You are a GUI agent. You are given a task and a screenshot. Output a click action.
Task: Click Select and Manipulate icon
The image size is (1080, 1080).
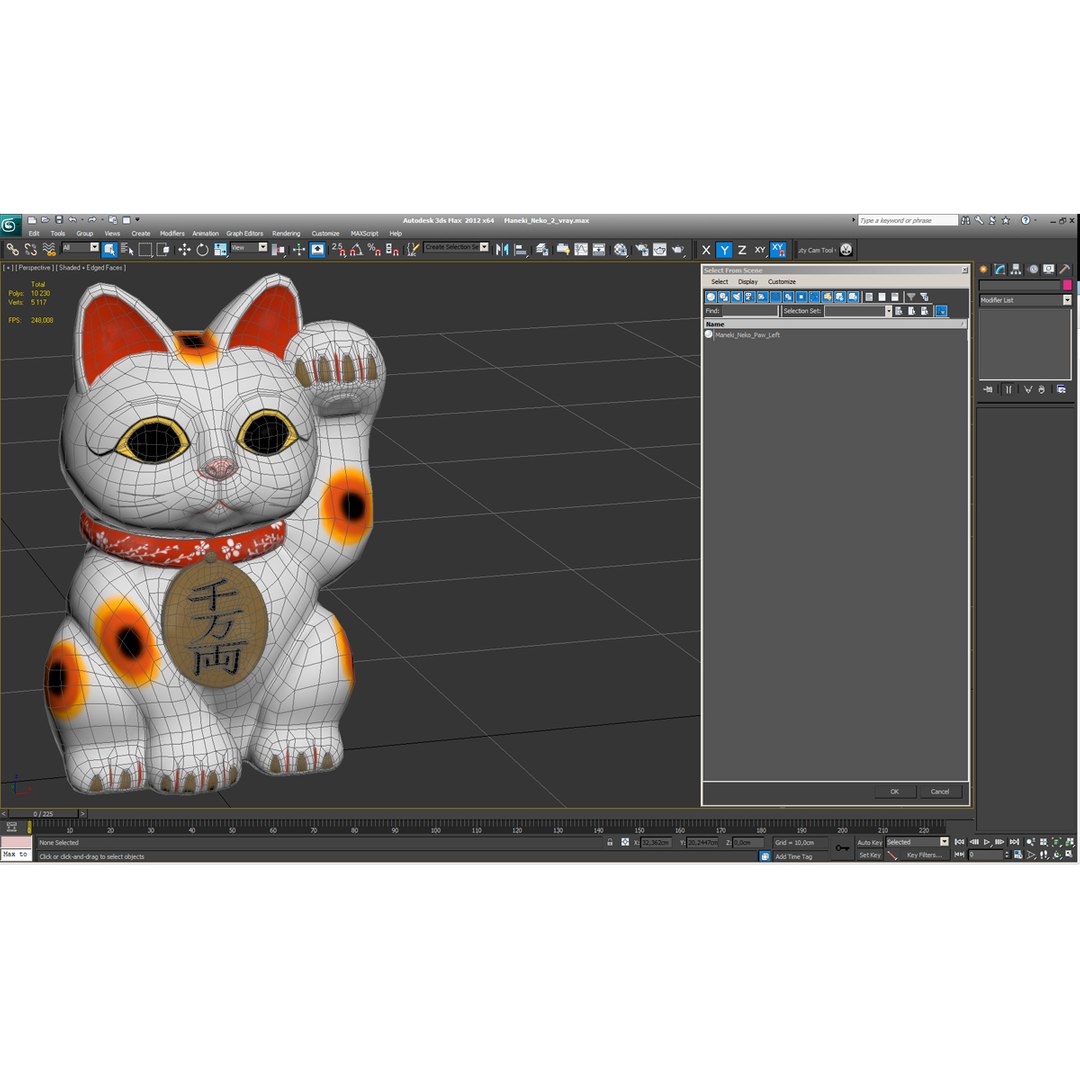click(x=298, y=249)
